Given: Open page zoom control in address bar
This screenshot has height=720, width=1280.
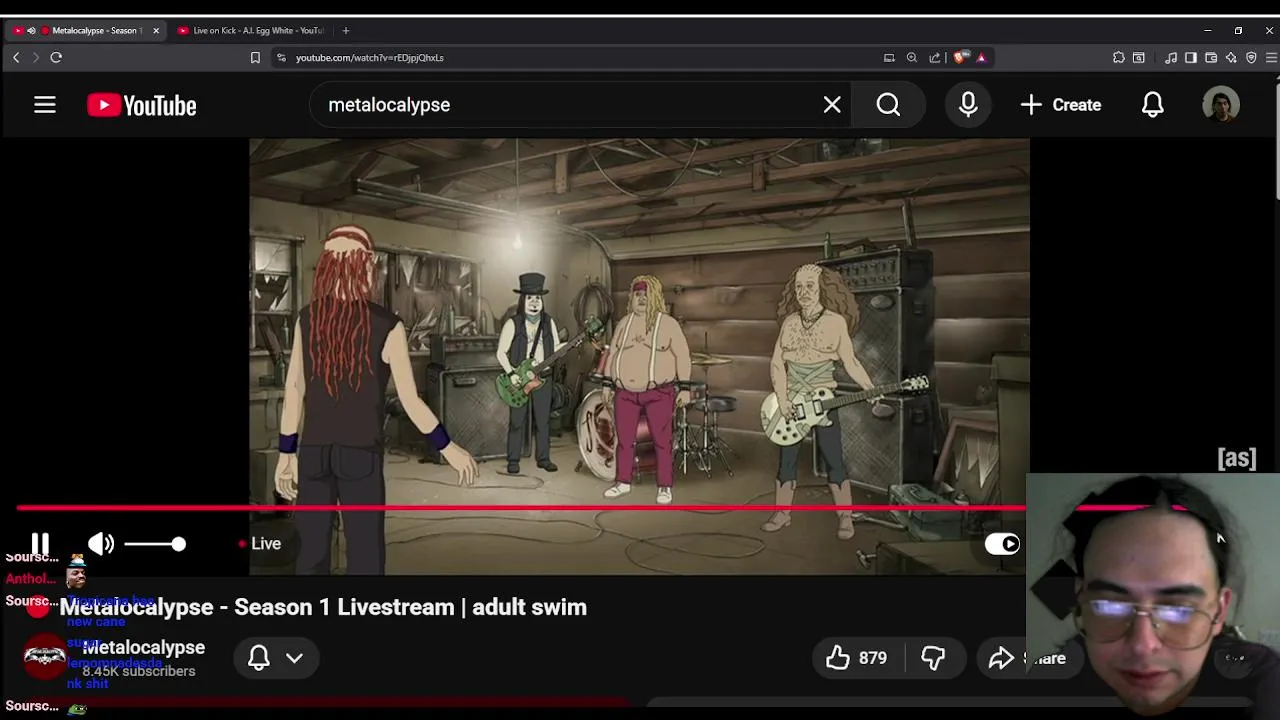Looking at the screenshot, I should [912, 58].
